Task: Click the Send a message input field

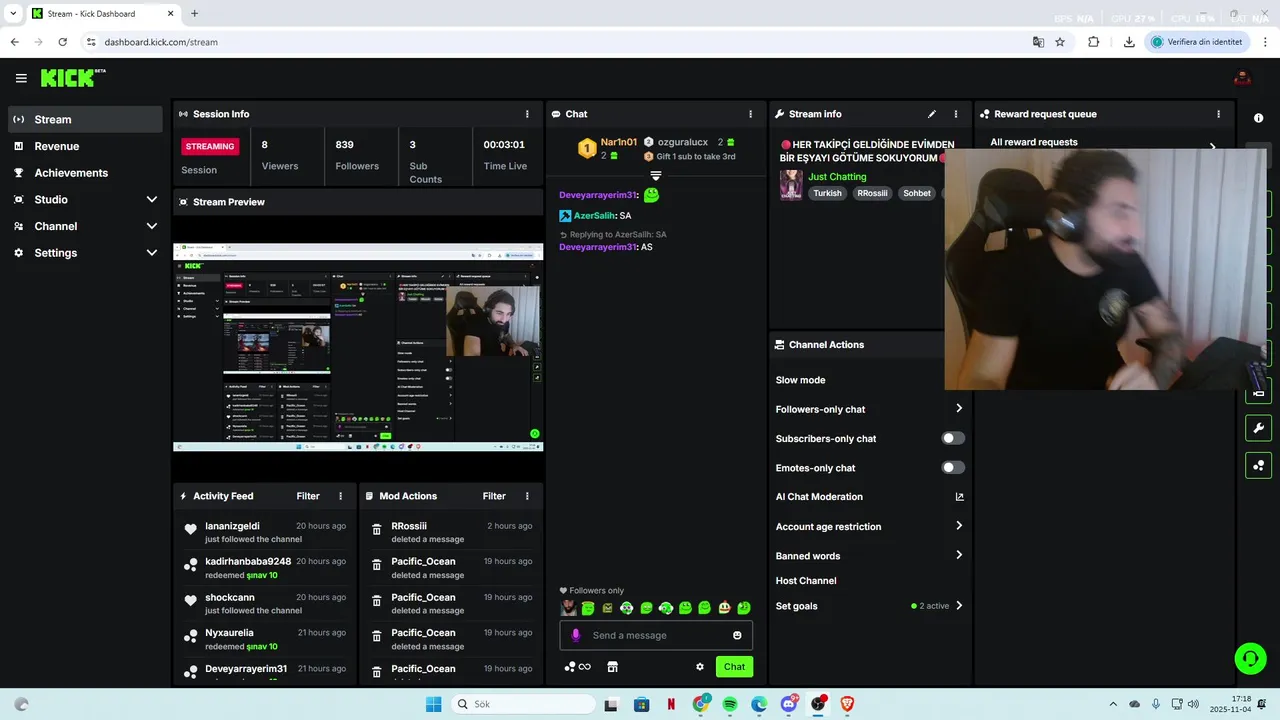Action: 656,635
